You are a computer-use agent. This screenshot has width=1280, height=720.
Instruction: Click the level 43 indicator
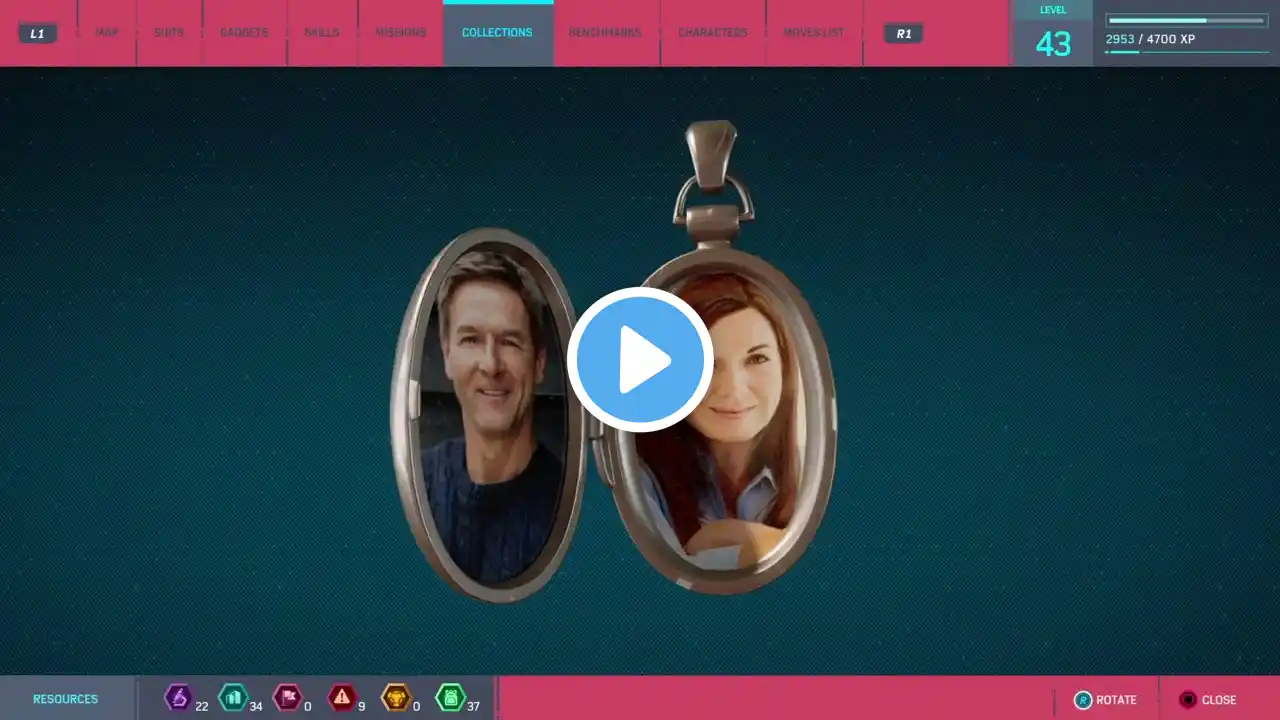pyautogui.click(x=1053, y=34)
